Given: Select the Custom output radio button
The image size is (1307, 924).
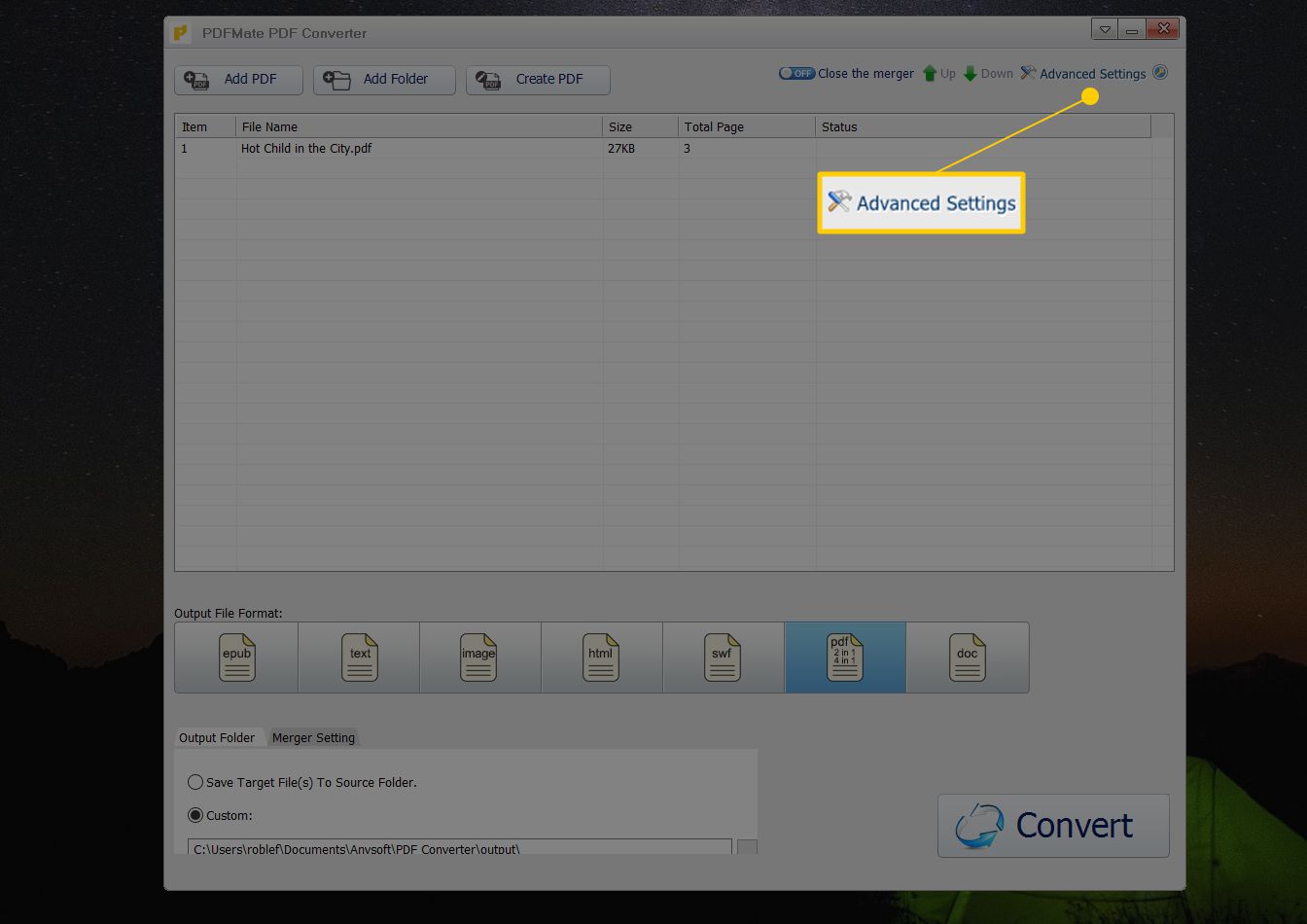Looking at the screenshot, I should pyautogui.click(x=195, y=815).
